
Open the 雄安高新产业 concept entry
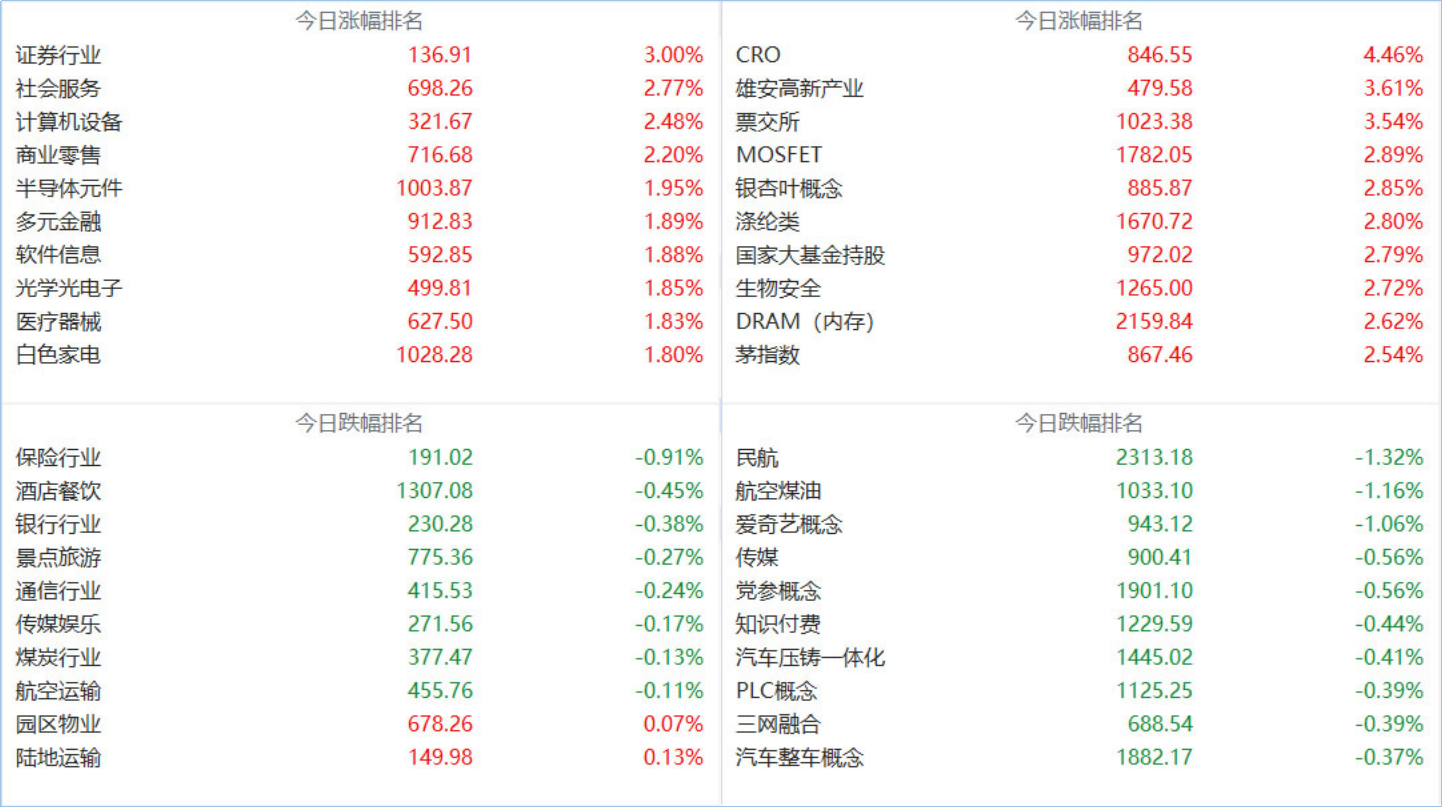click(1080, 88)
